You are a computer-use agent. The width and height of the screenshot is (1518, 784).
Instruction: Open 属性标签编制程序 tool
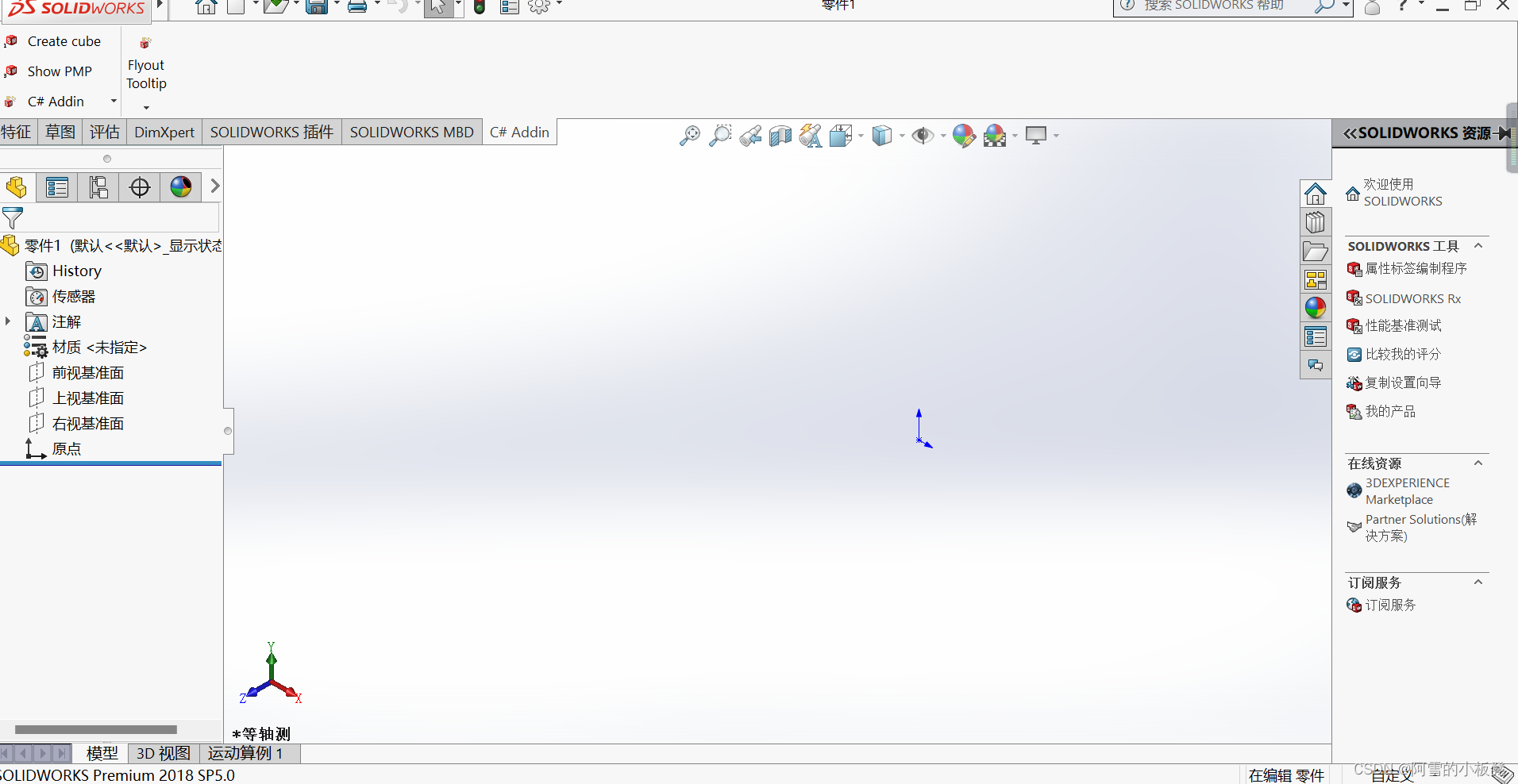point(1416,269)
